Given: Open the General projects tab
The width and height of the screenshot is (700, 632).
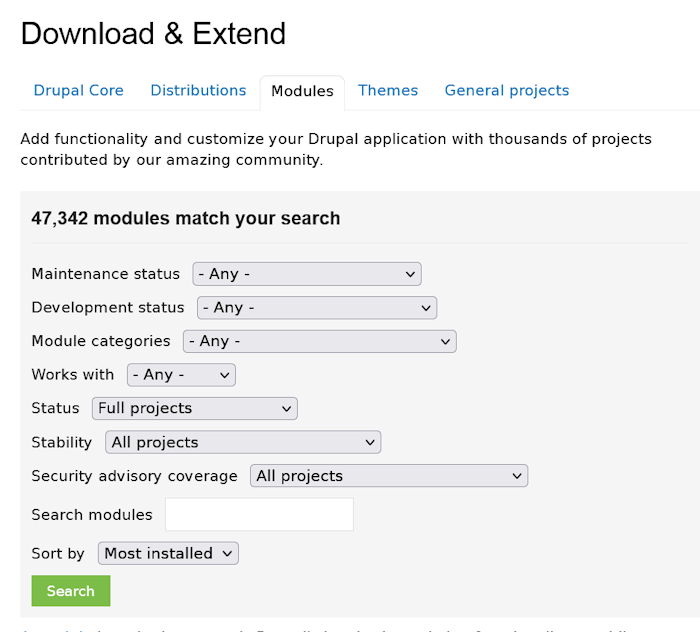Looking at the screenshot, I should point(507,91).
